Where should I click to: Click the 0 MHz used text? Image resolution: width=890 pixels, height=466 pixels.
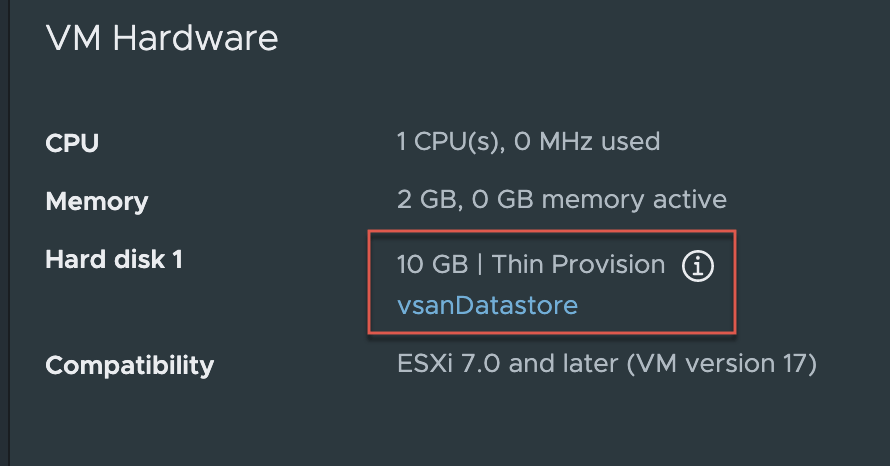point(587,141)
